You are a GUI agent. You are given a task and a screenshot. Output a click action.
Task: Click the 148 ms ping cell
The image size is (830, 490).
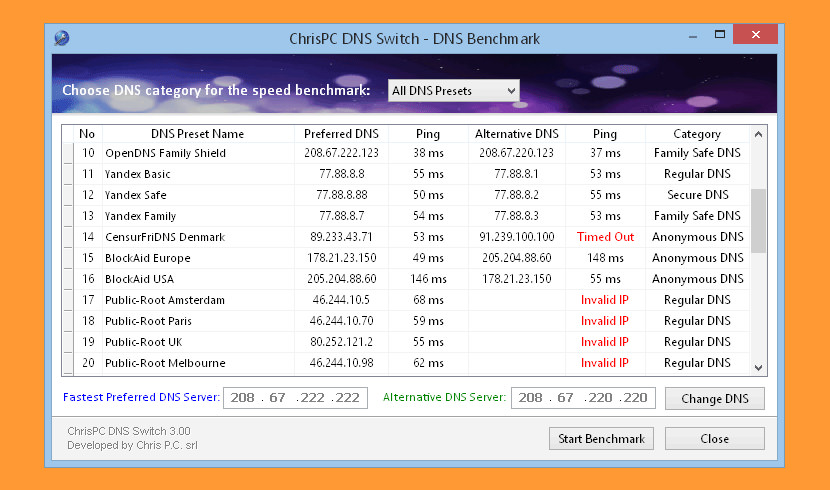point(605,258)
